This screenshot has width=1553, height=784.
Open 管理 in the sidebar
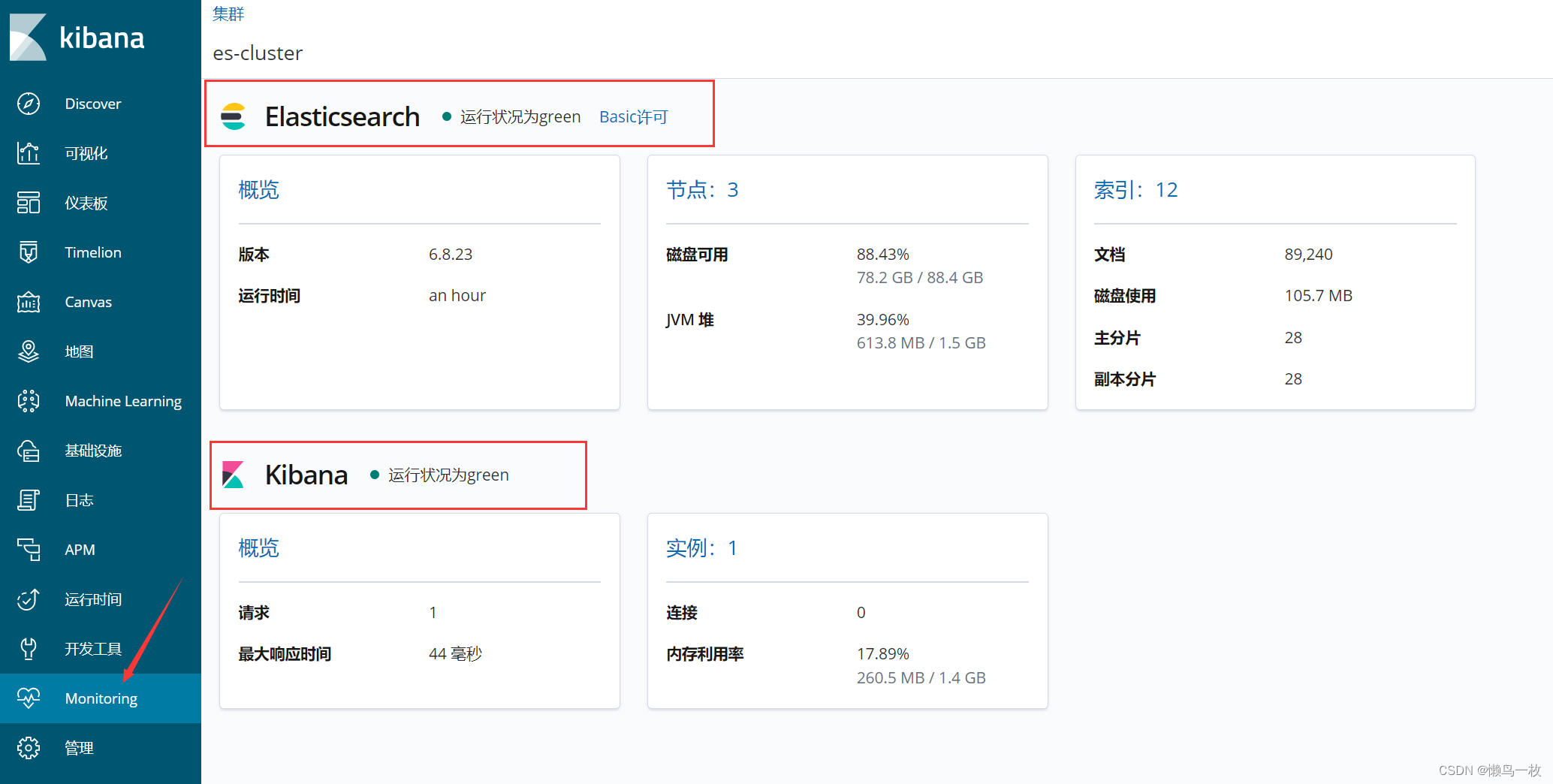[101, 748]
